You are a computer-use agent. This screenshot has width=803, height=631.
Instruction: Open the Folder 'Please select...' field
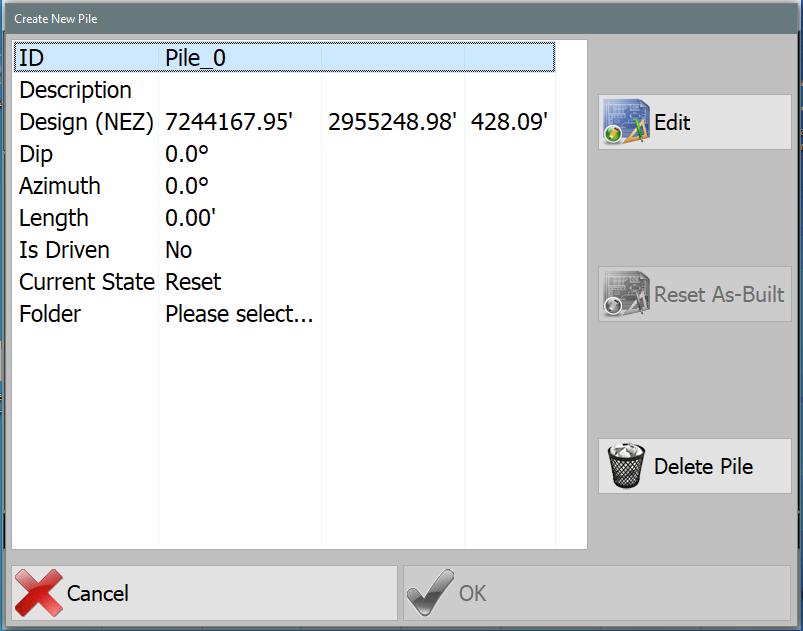[x=239, y=314]
